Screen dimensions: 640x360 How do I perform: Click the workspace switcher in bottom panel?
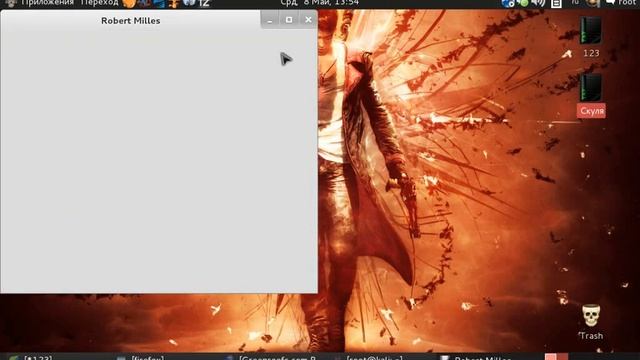[x=556, y=358]
